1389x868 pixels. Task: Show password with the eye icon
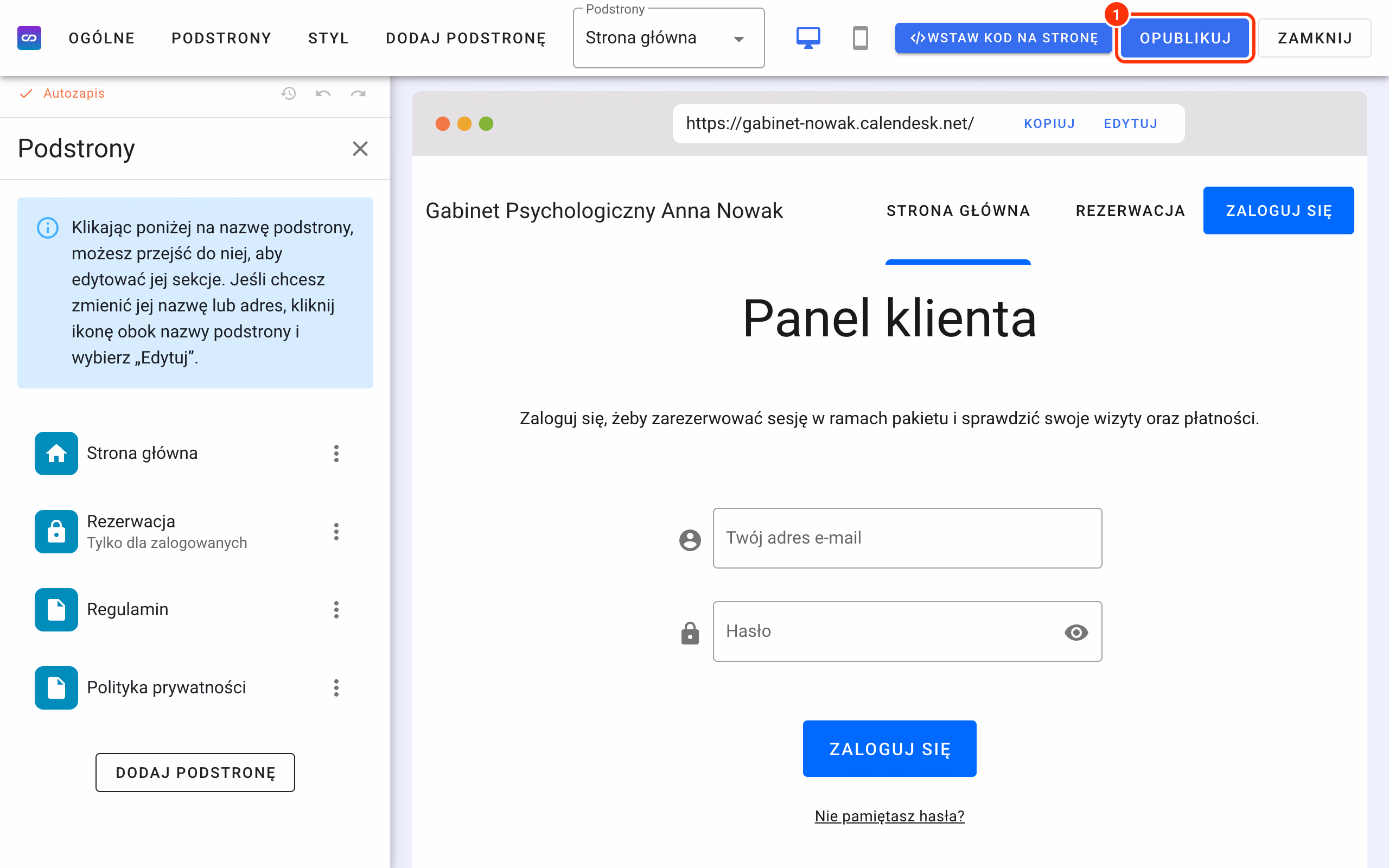pos(1076,632)
